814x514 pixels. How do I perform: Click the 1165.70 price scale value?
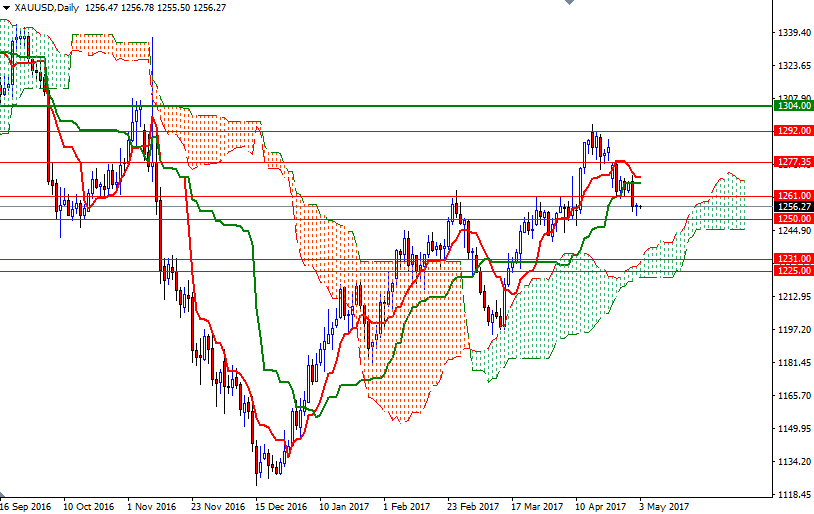(794, 396)
